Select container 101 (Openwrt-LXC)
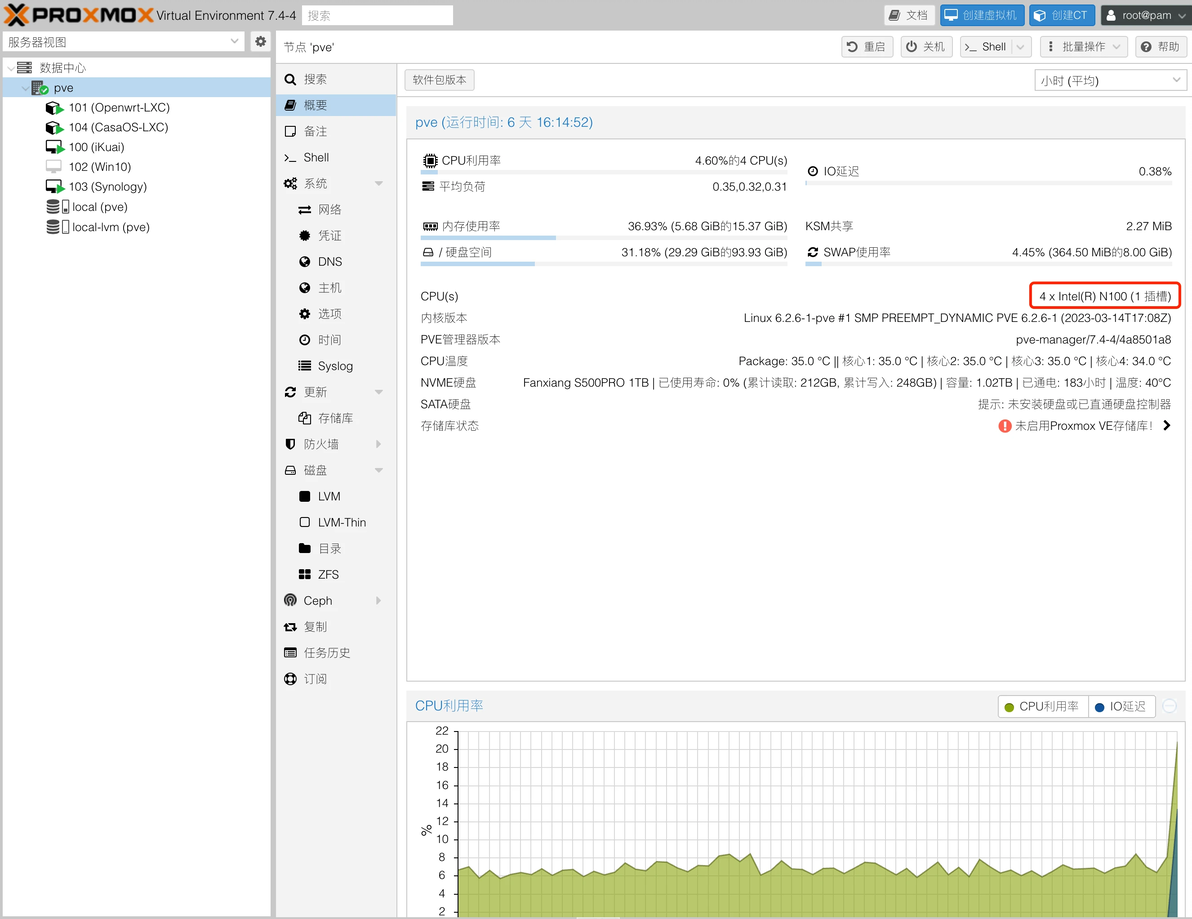The height and width of the screenshot is (919, 1192). 119,107
